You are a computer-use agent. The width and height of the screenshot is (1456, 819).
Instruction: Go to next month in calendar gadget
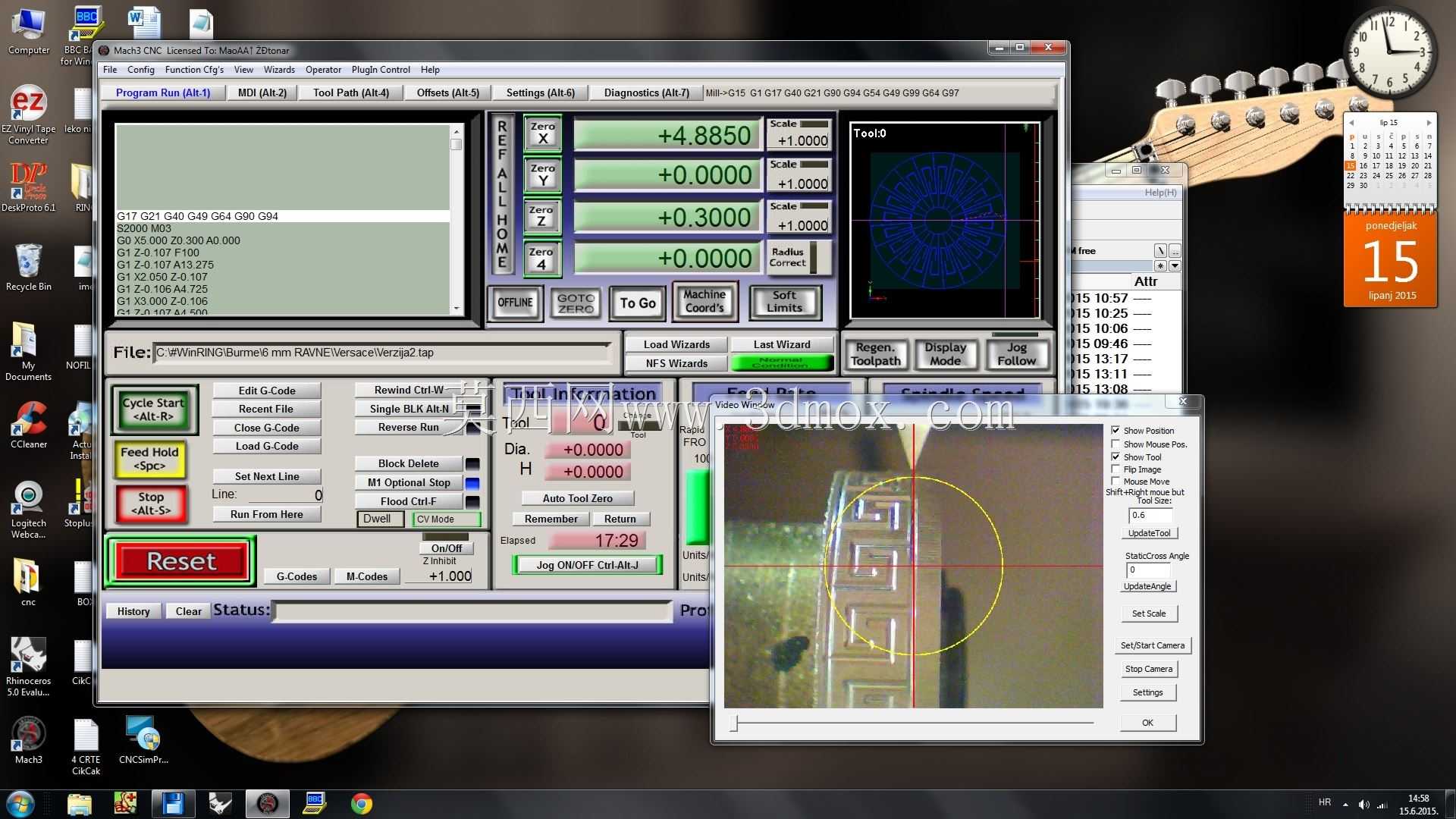click(1429, 123)
